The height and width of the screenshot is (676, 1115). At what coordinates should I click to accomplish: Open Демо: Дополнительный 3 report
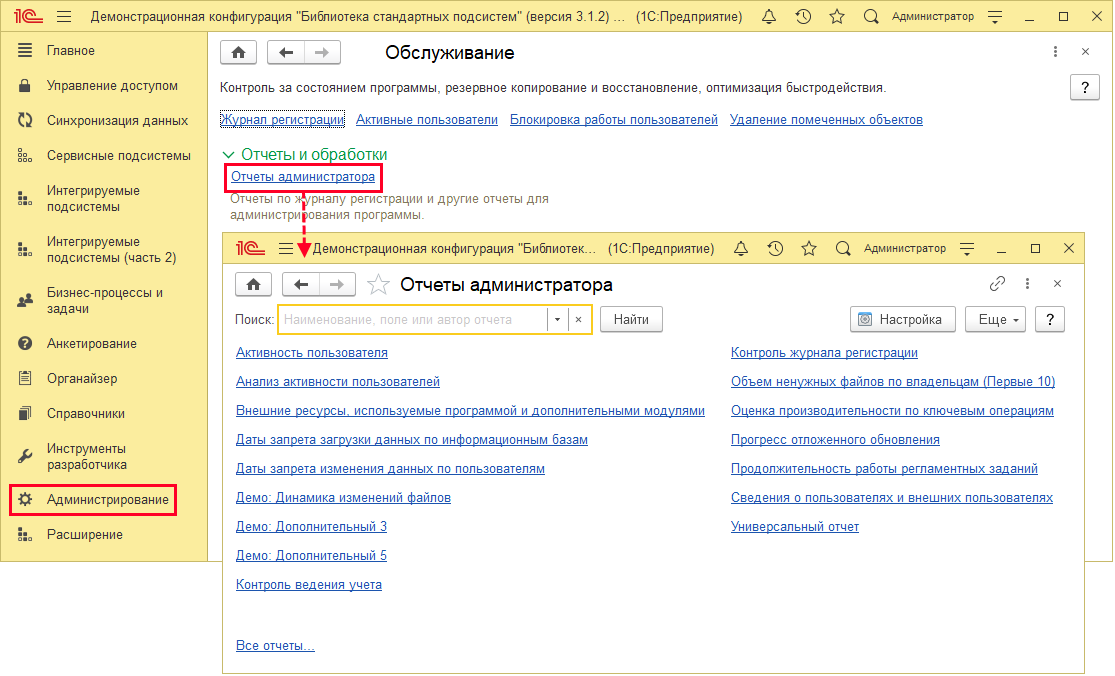[311, 527]
